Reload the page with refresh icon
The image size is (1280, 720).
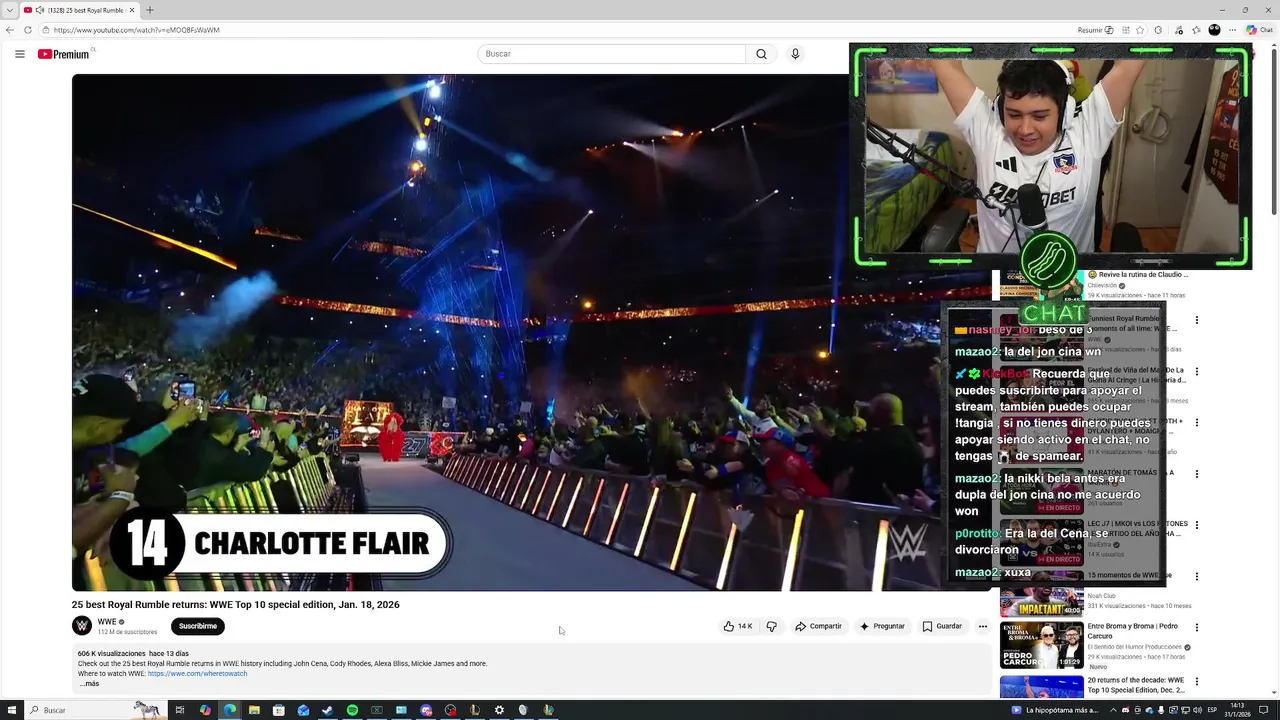(x=28, y=30)
